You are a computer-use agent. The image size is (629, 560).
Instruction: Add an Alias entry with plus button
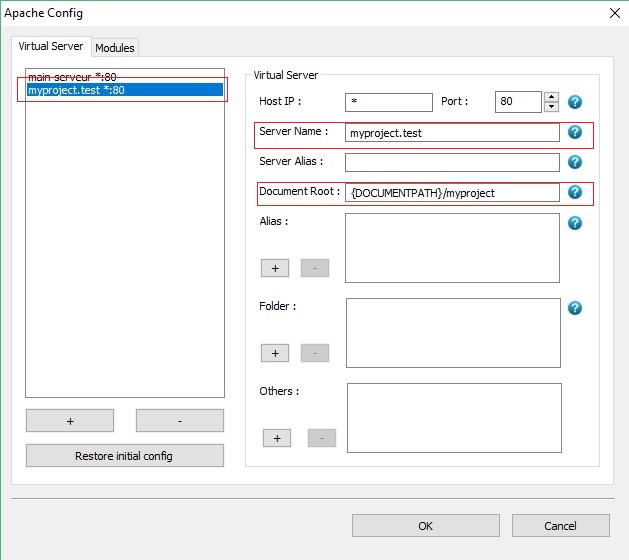(275, 269)
